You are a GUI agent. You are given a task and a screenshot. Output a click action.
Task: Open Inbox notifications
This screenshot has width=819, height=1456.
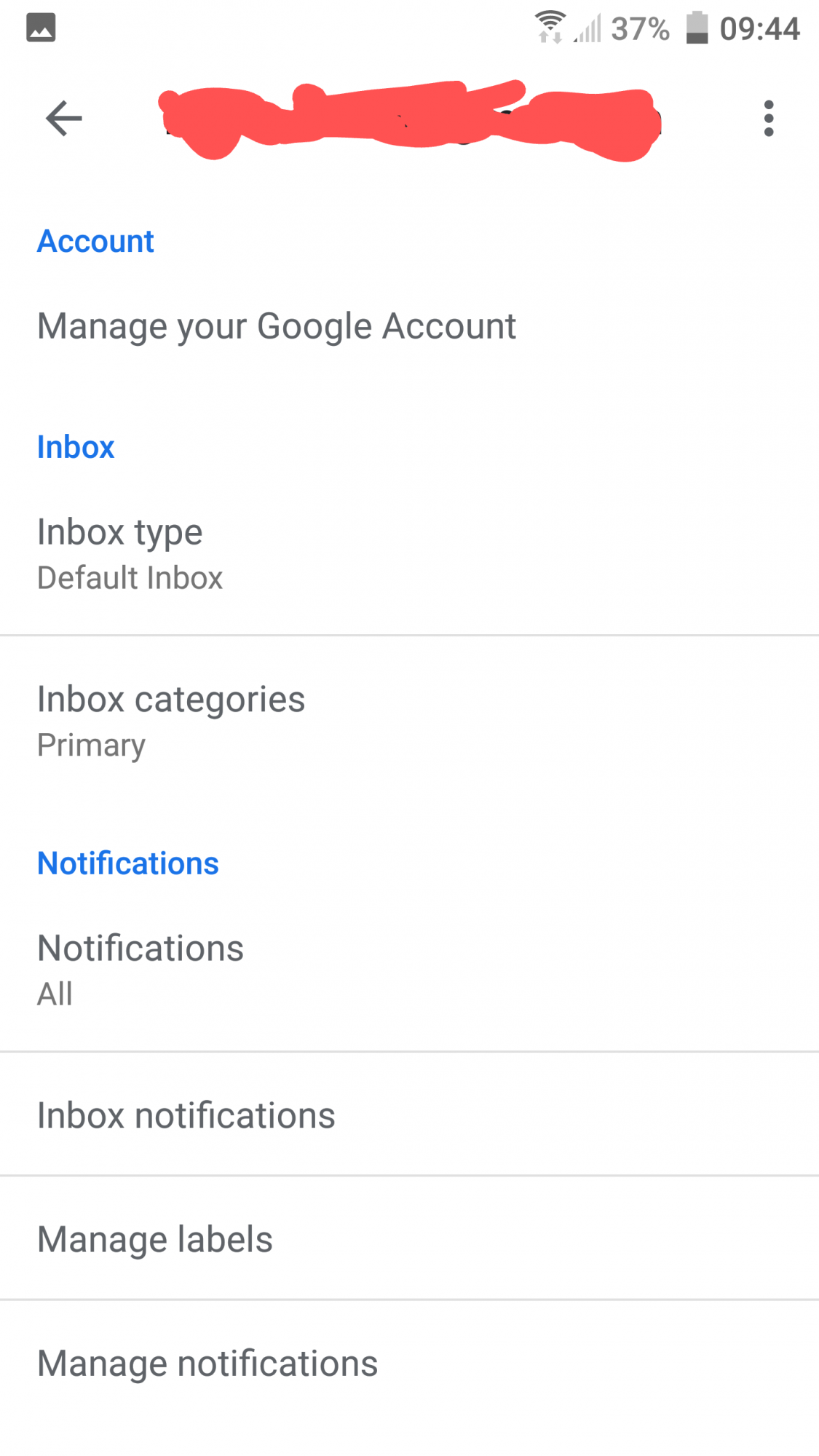tap(409, 1115)
